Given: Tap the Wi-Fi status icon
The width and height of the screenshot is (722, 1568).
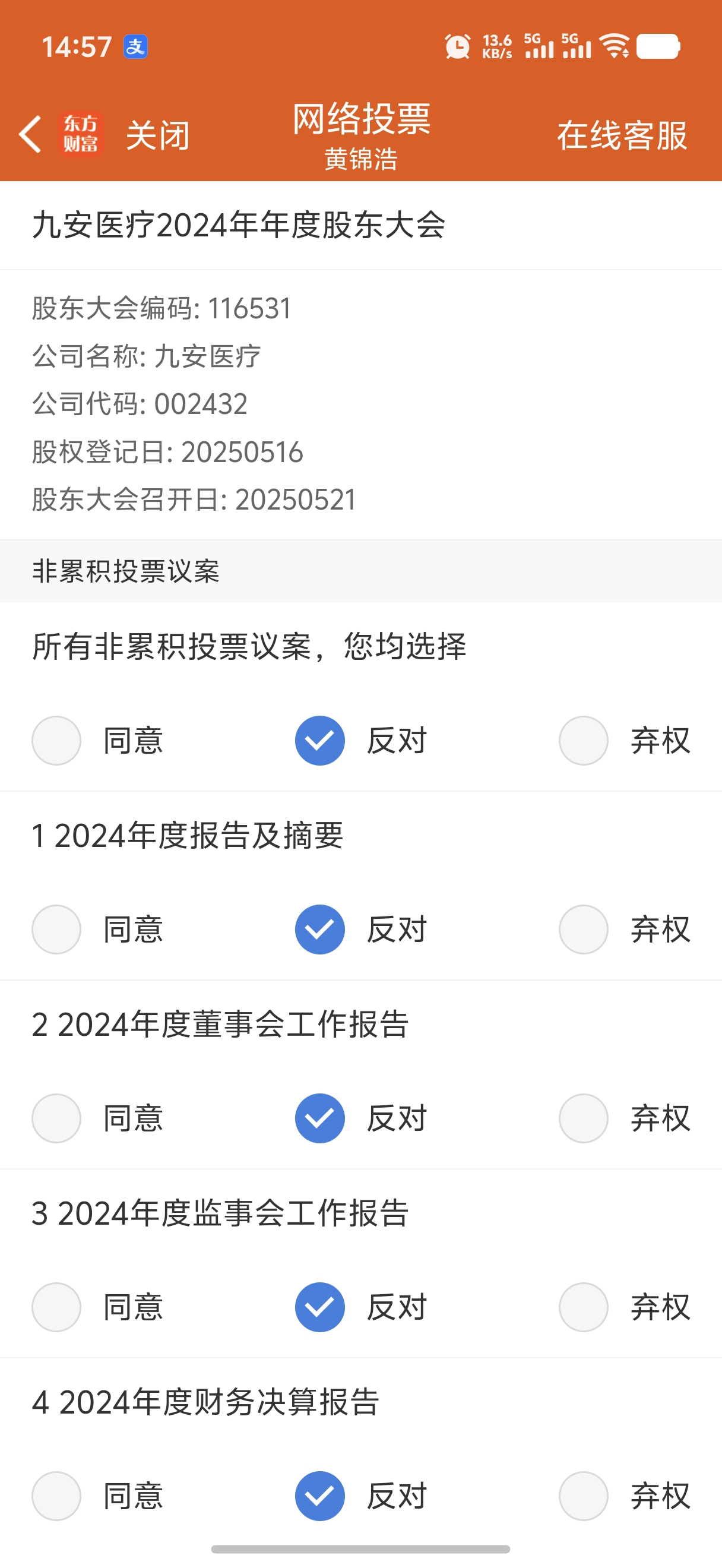Looking at the screenshot, I should [615, 46].
